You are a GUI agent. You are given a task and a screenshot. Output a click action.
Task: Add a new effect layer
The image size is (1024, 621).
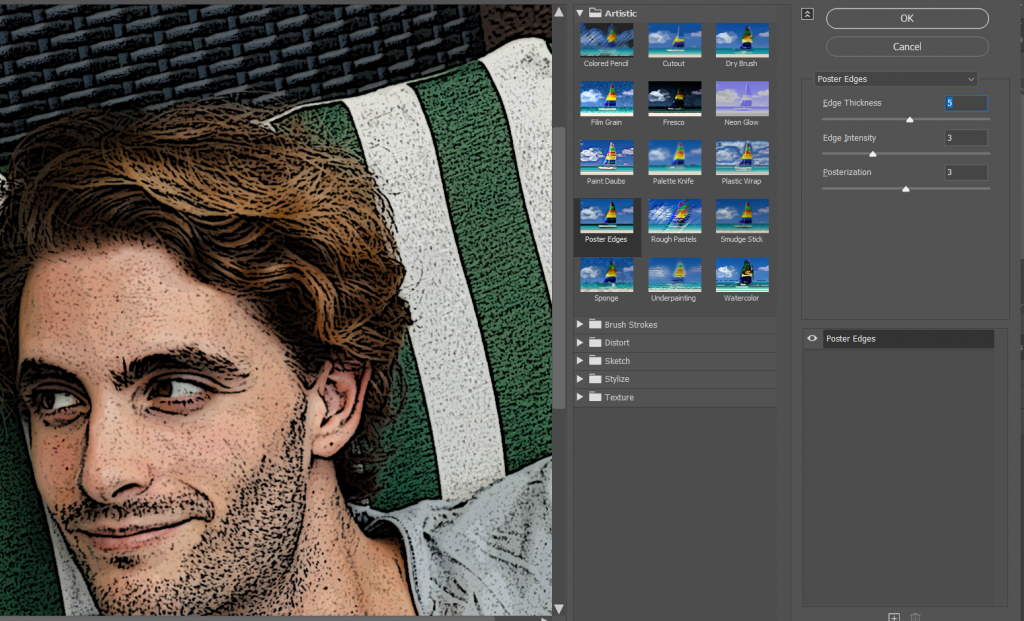click(x=894, y=616)
